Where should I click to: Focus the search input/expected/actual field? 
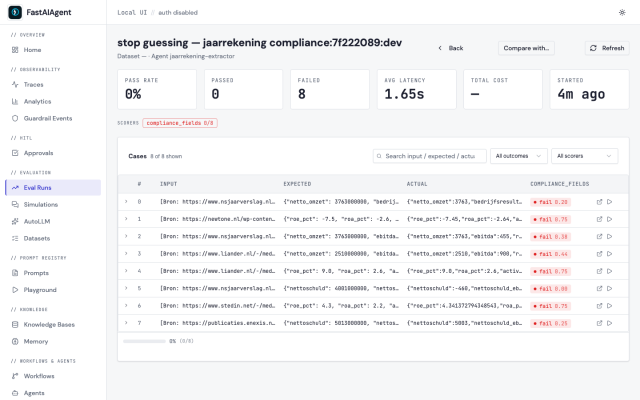pos(430,156)
